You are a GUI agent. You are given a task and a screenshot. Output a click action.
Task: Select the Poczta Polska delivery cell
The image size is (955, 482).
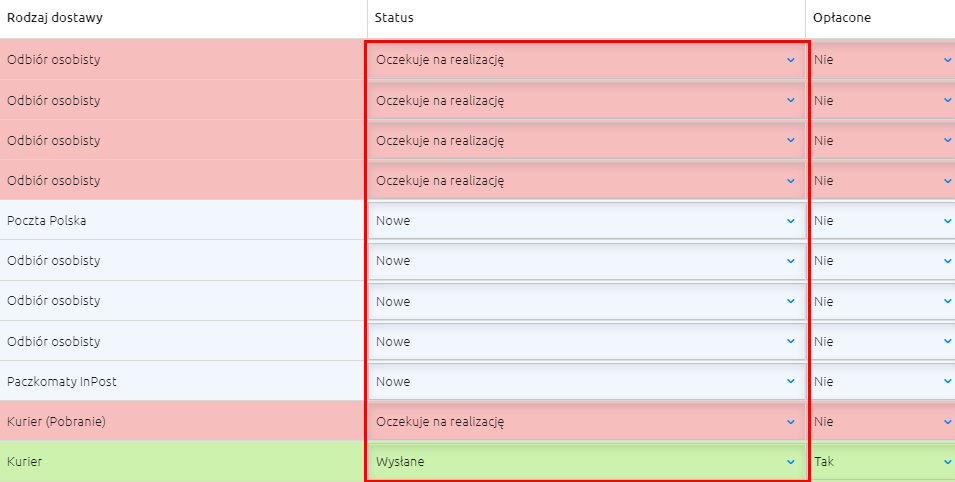click(x=183, y=221)
